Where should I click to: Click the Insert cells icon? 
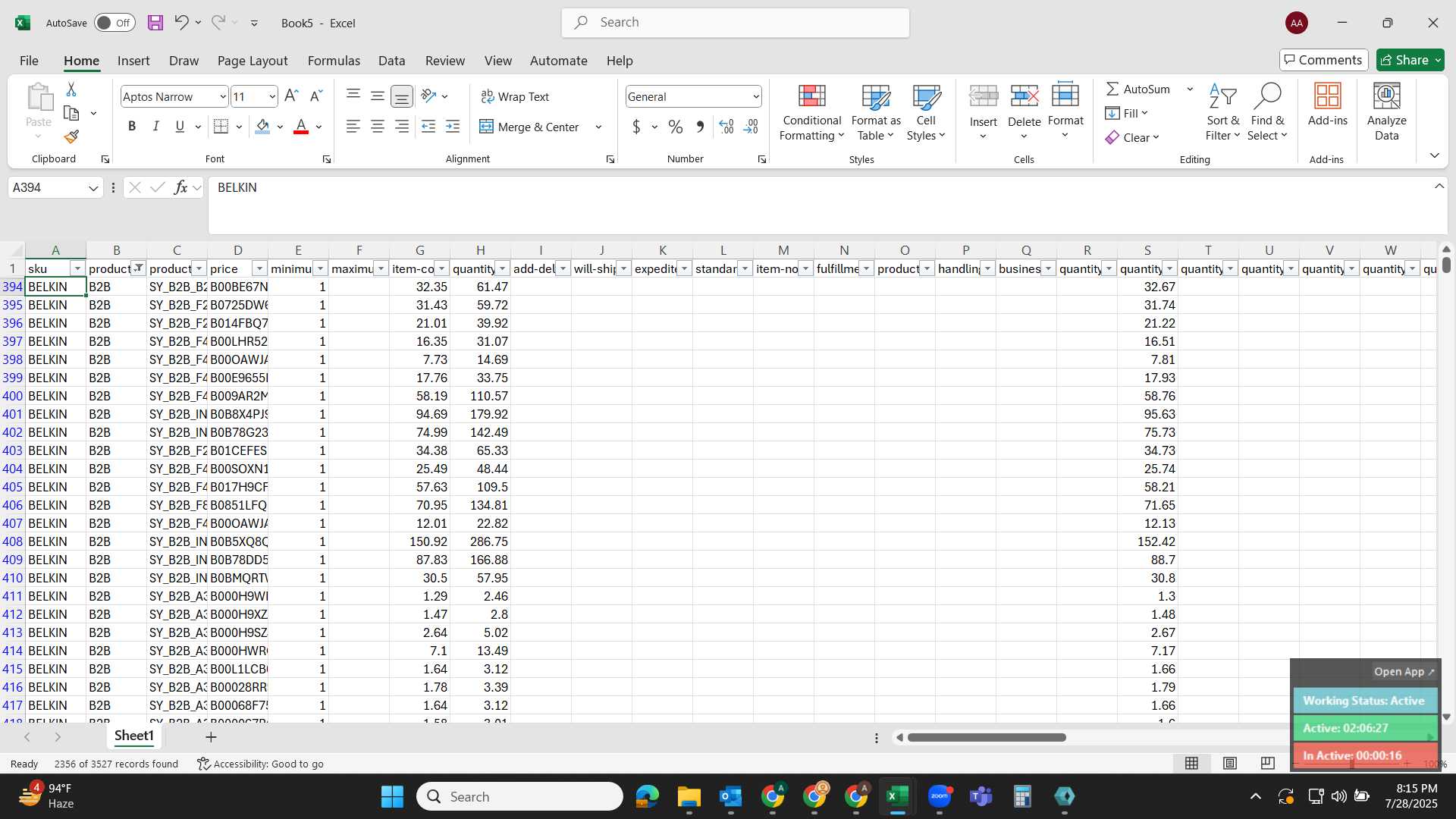click(984, 96)
